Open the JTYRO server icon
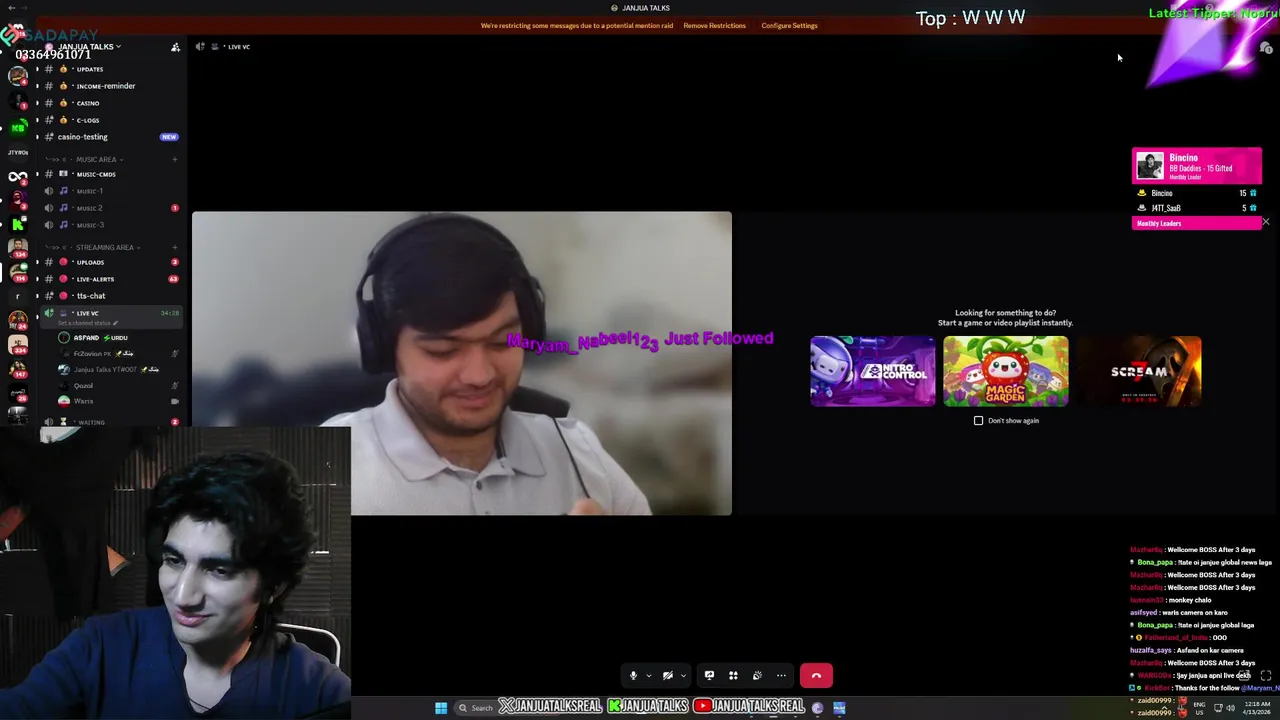 [18, 152]
